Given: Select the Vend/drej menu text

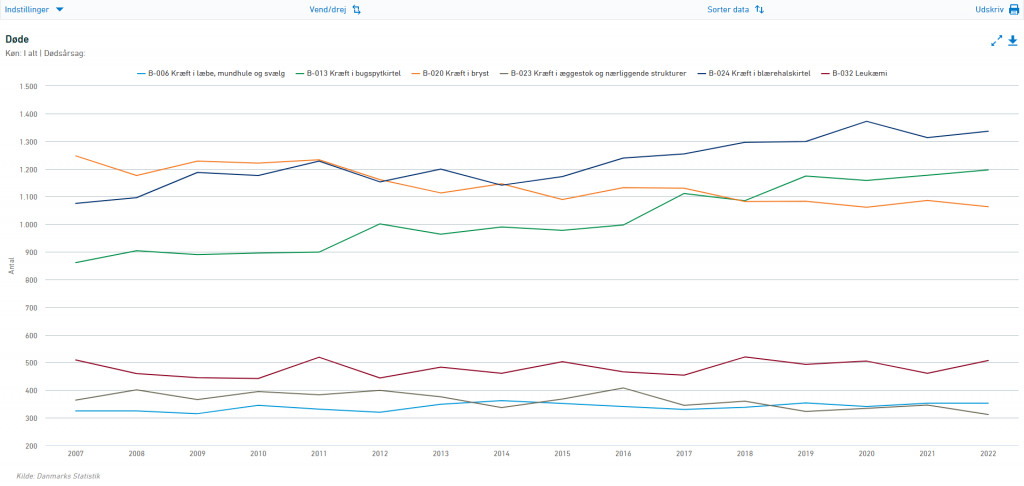Looking at the screenshot, I should pos(329,9).
